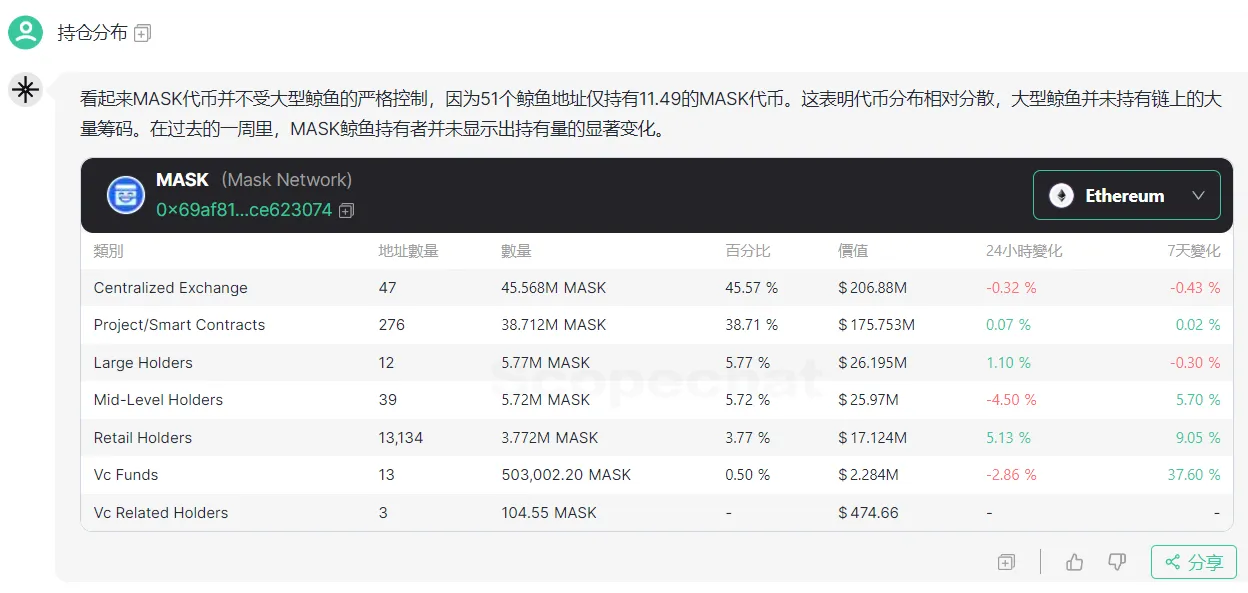The image size is (1248, 593).
Task: Click the copy response icon below table
Action: point(1006,562)
